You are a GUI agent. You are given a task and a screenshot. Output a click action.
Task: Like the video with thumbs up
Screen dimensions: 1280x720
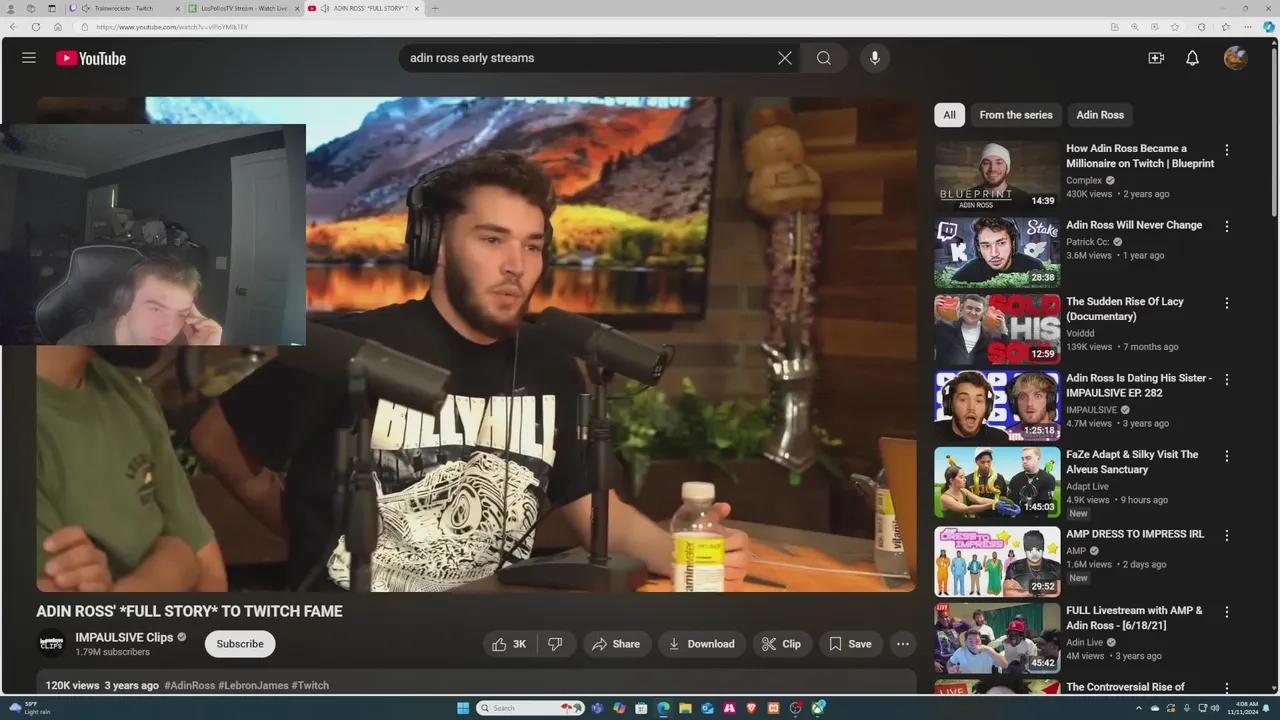click(510, 644)
